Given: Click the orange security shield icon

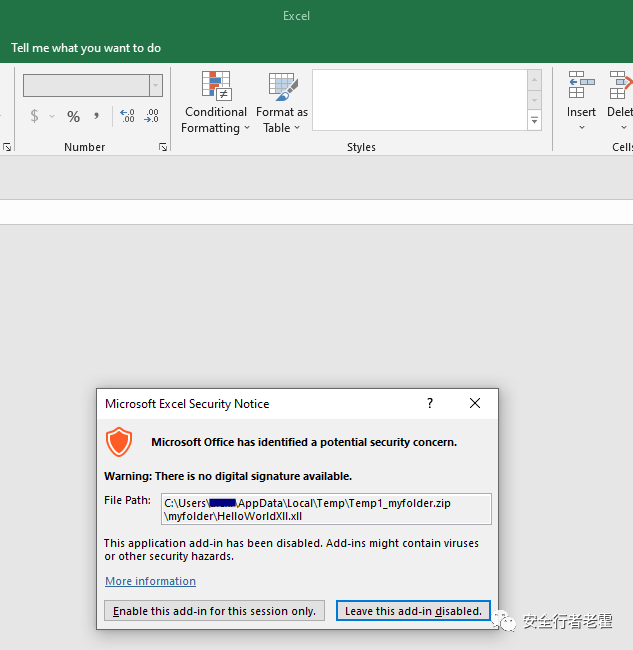Looking at the screenshot, I should [x=119, y=442].
